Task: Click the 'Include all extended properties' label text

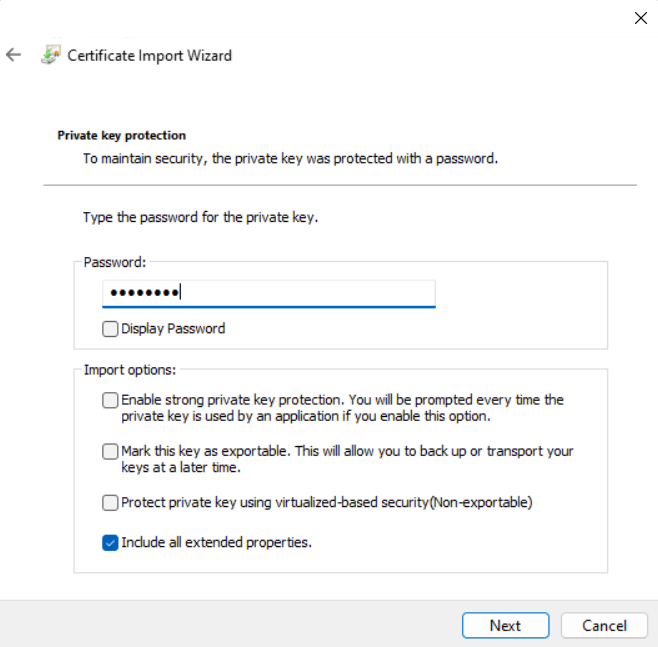Action: 217,543
